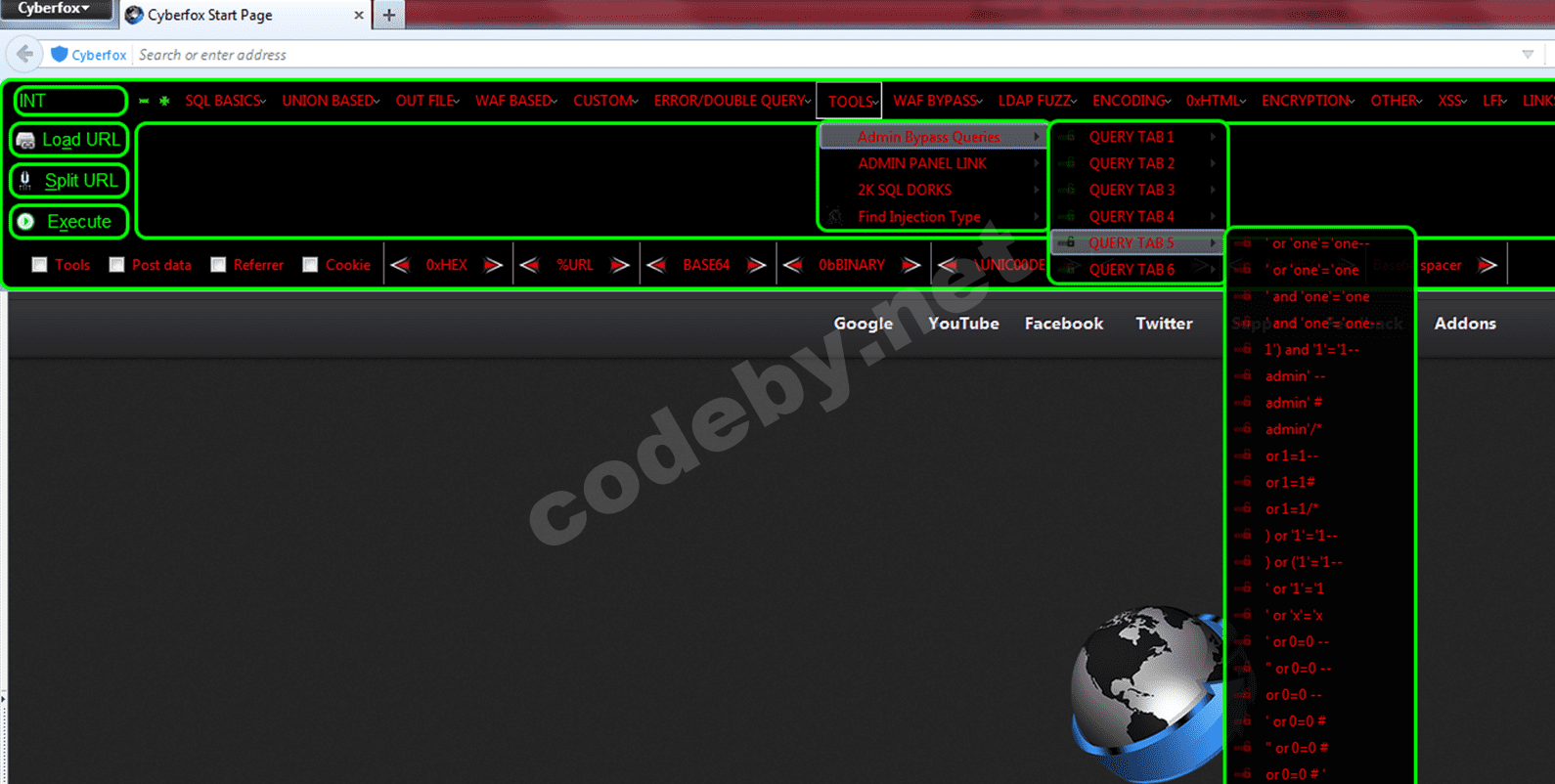
Task: Click the right arrow after 0xHEX
Action: [493, 265]
